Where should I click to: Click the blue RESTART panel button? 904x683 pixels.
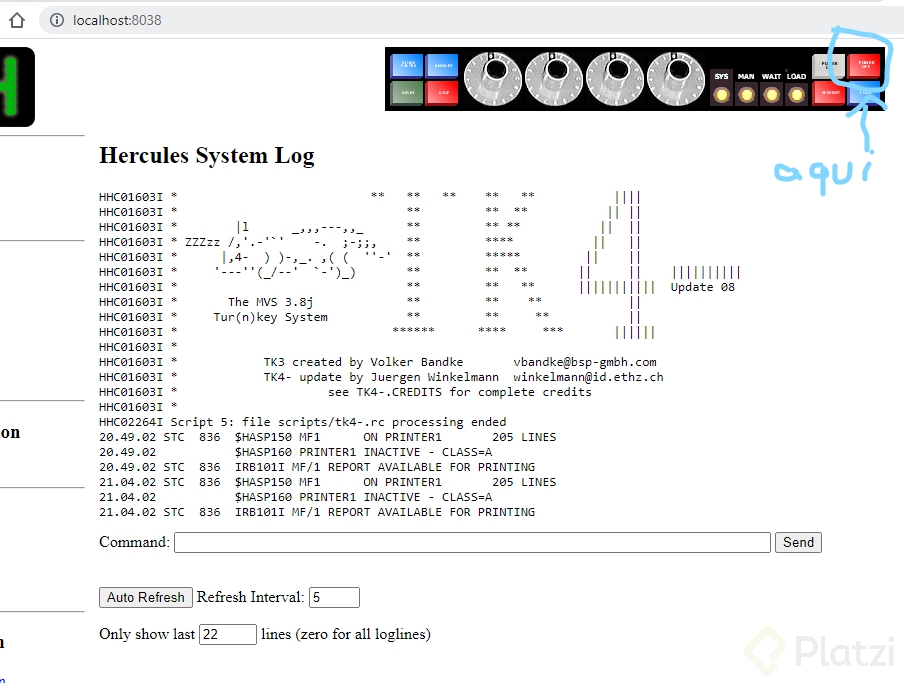pyautogui.click(x=442, y=66)
